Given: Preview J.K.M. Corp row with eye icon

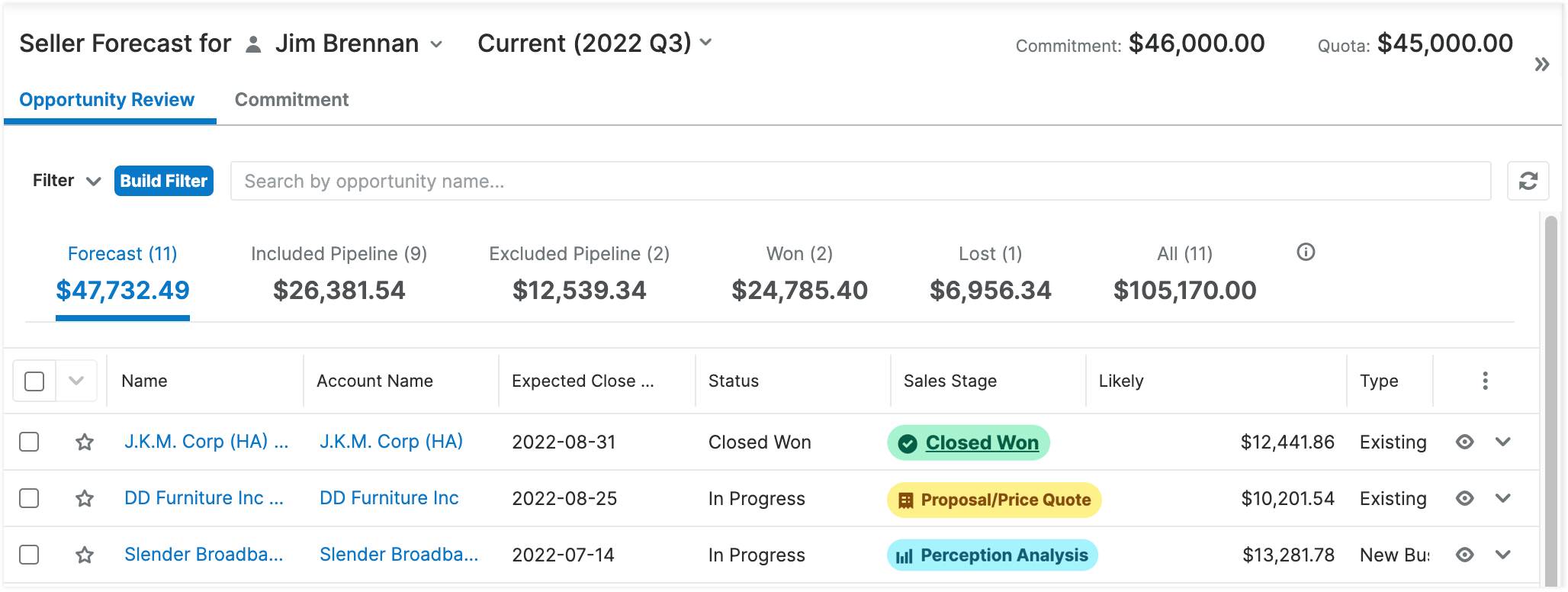Looking at the screenshot, I should point(1464,442).
